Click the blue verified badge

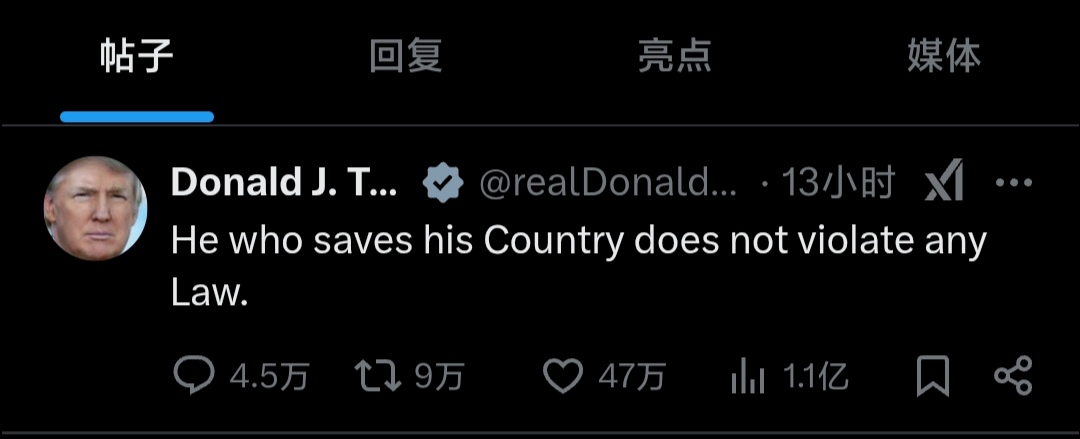point(441,183)
